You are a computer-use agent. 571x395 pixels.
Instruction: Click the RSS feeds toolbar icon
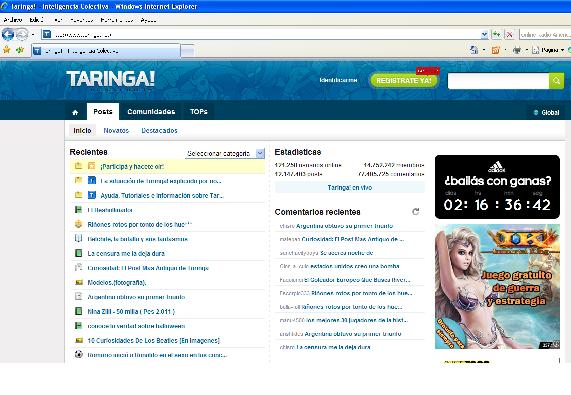(x=496, y=50)
